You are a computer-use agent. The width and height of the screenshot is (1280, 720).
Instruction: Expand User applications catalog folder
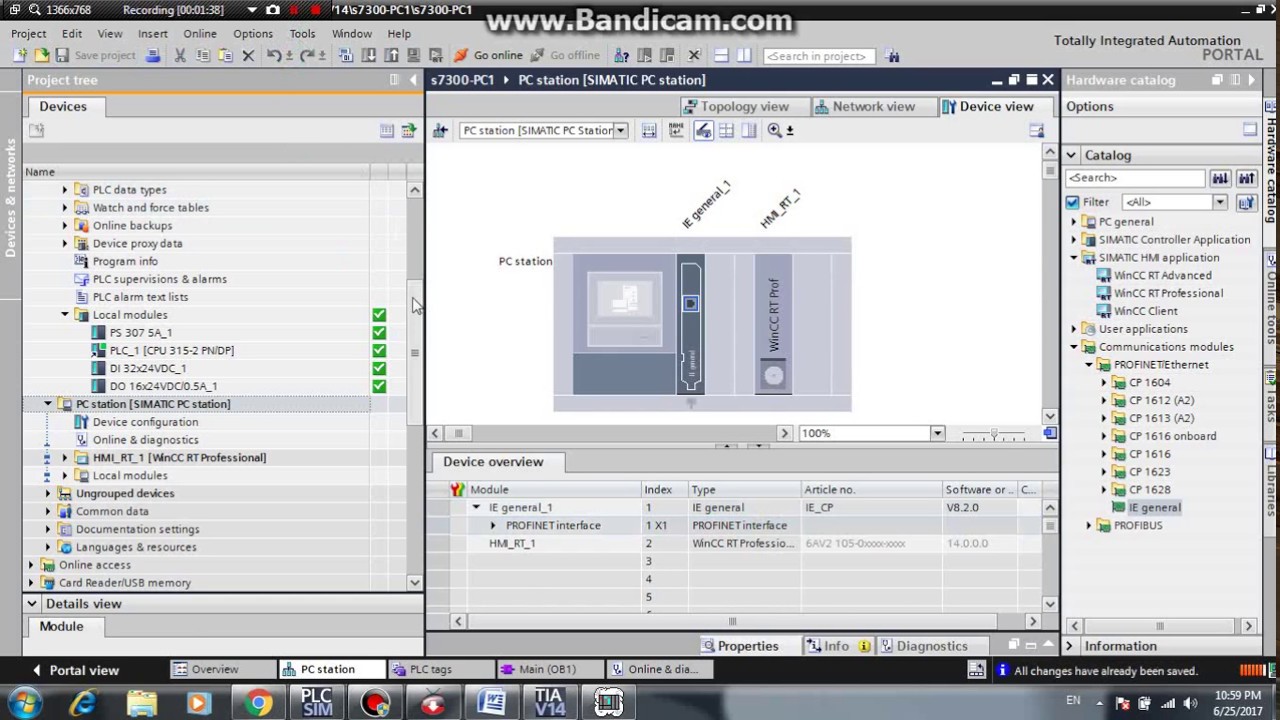click(x=1074, y=329)
